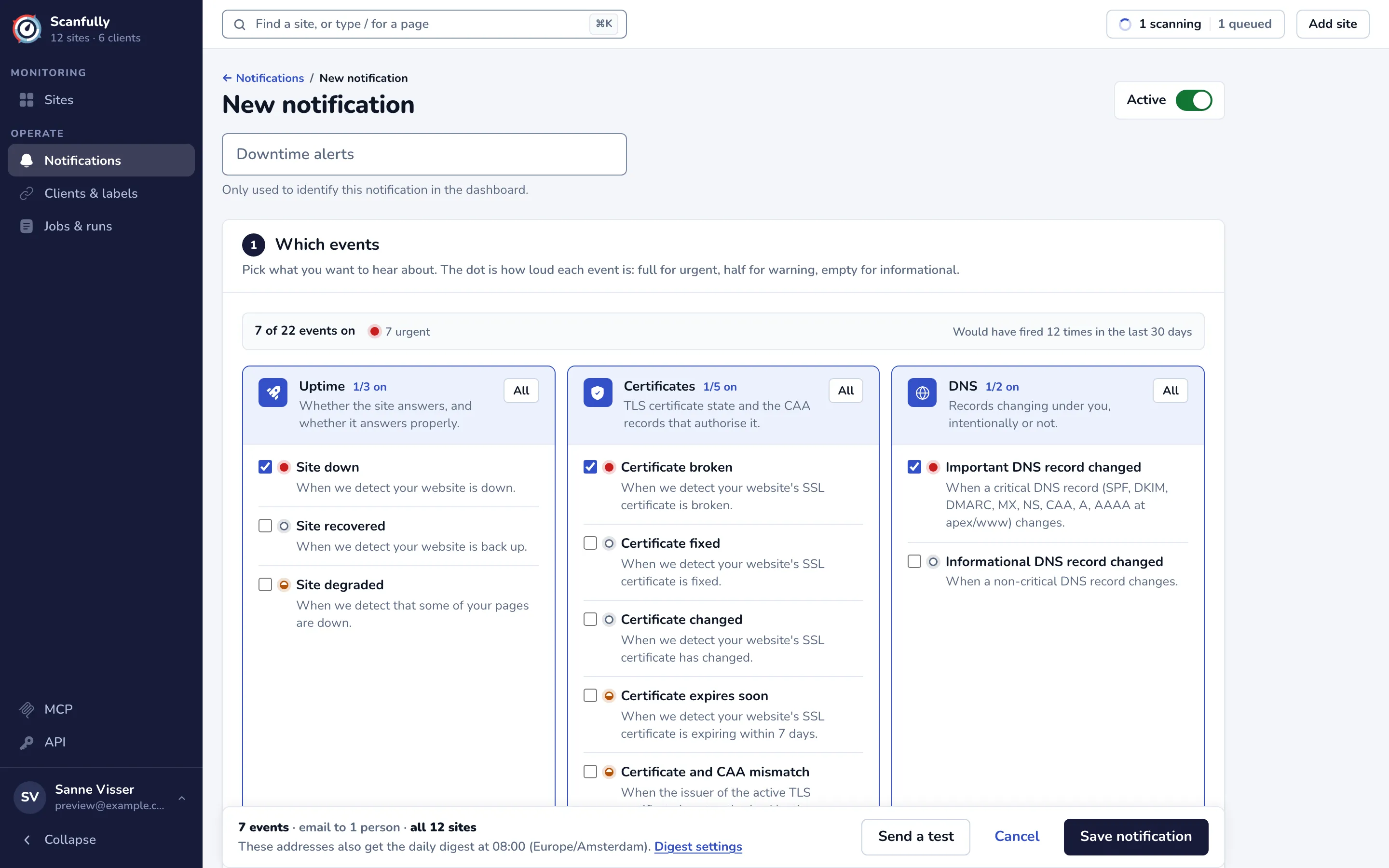Click the MCP paperclip icon
Image resolution: width=1389 pixels, height=868 pixels.
(27, 709)
